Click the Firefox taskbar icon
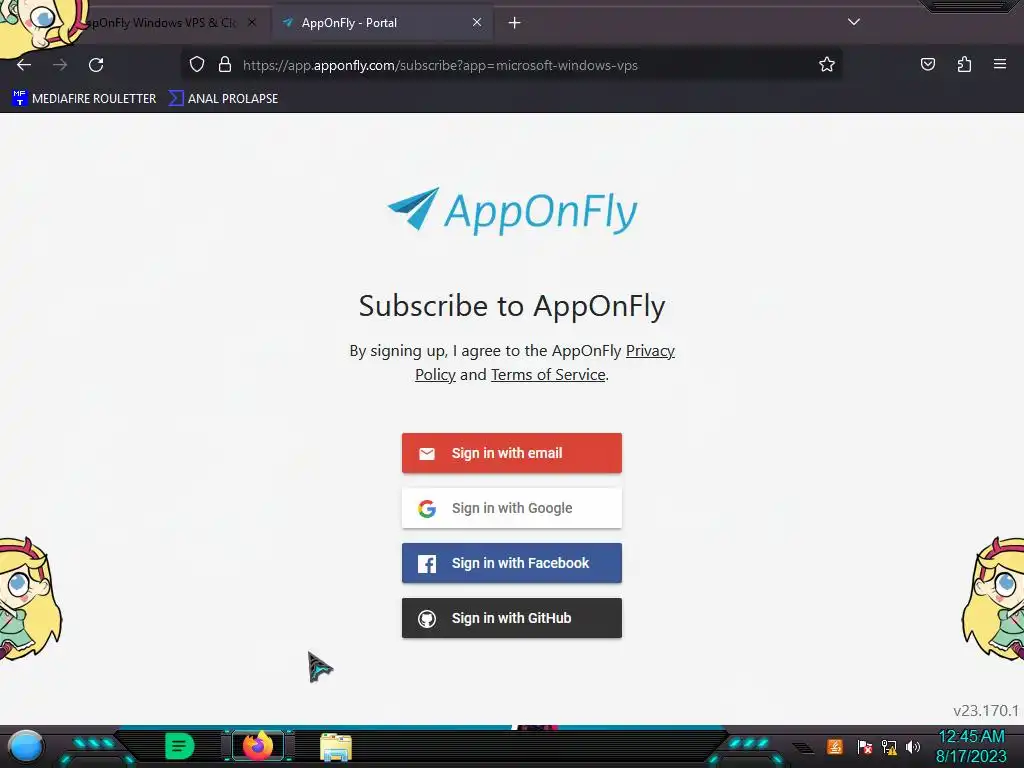The width and height of the screenshot is (1024, 768). tap(258, 746)
